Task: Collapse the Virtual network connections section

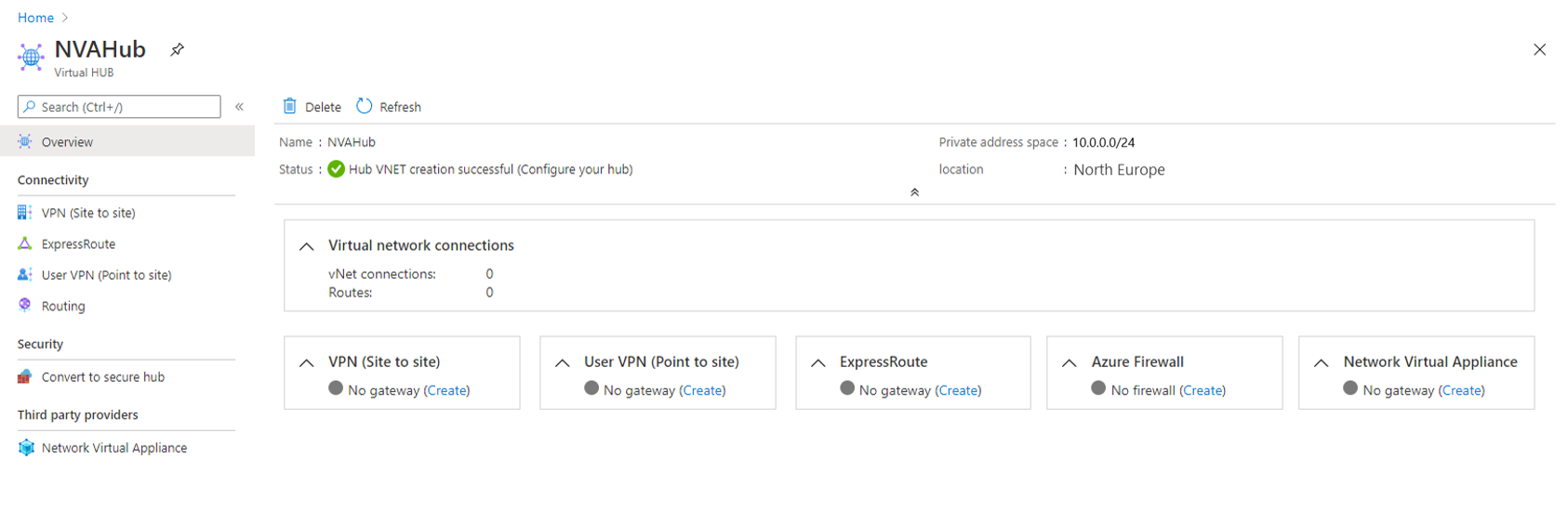Action: tap(306, 246)
